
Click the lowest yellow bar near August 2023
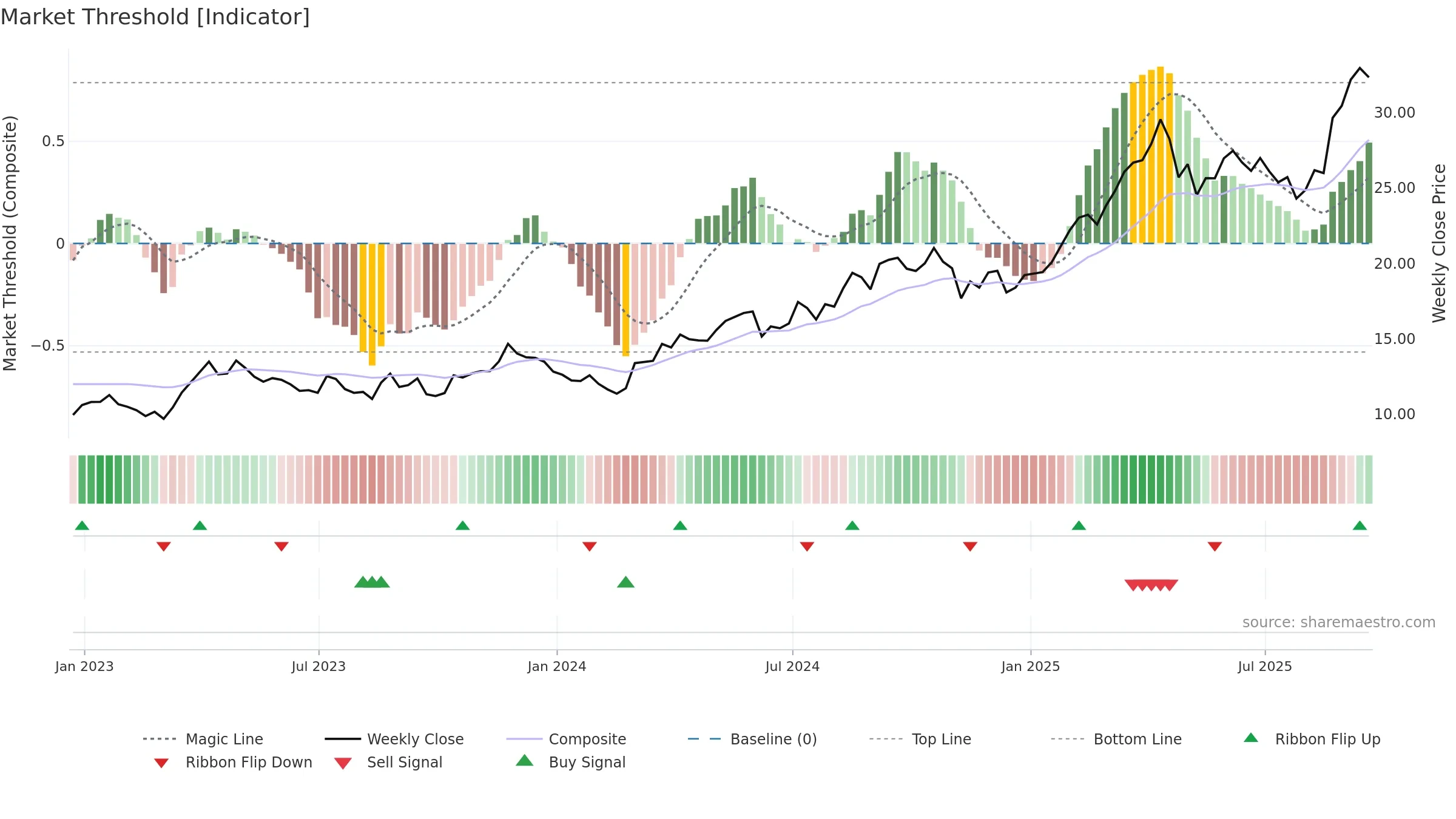tap(372, 305)
